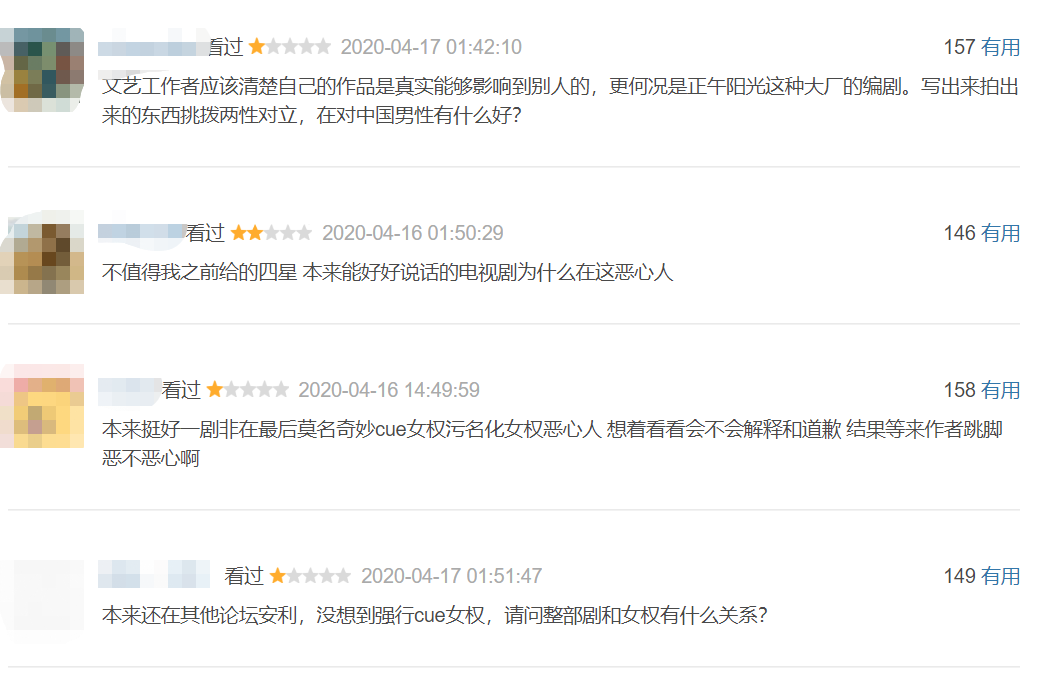1038x673 pixels.
Task: Click review text starting 不值得我之前给的四星
Action: click(x=387, y=272)
